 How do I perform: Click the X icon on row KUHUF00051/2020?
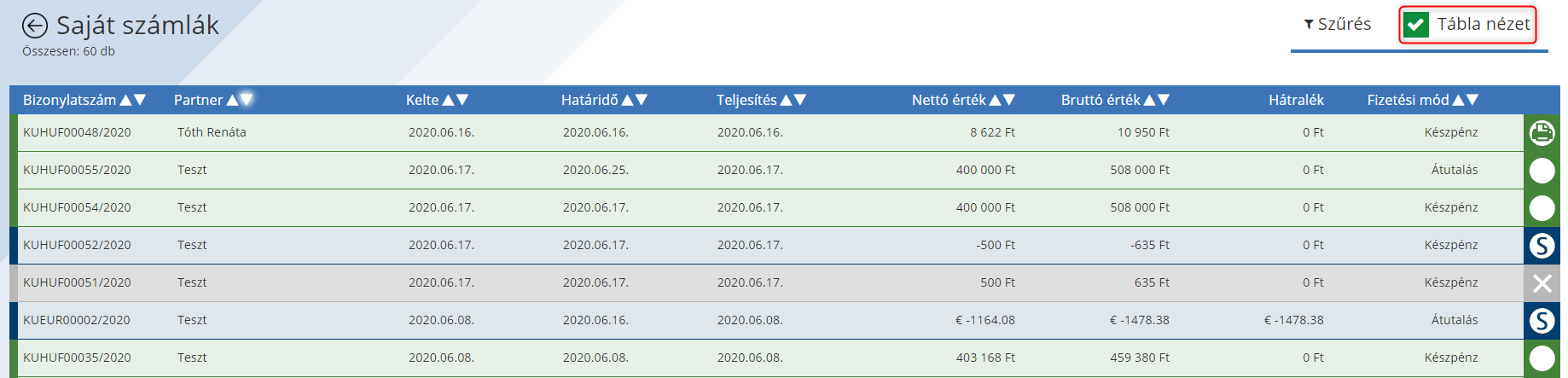[1542, 283]
